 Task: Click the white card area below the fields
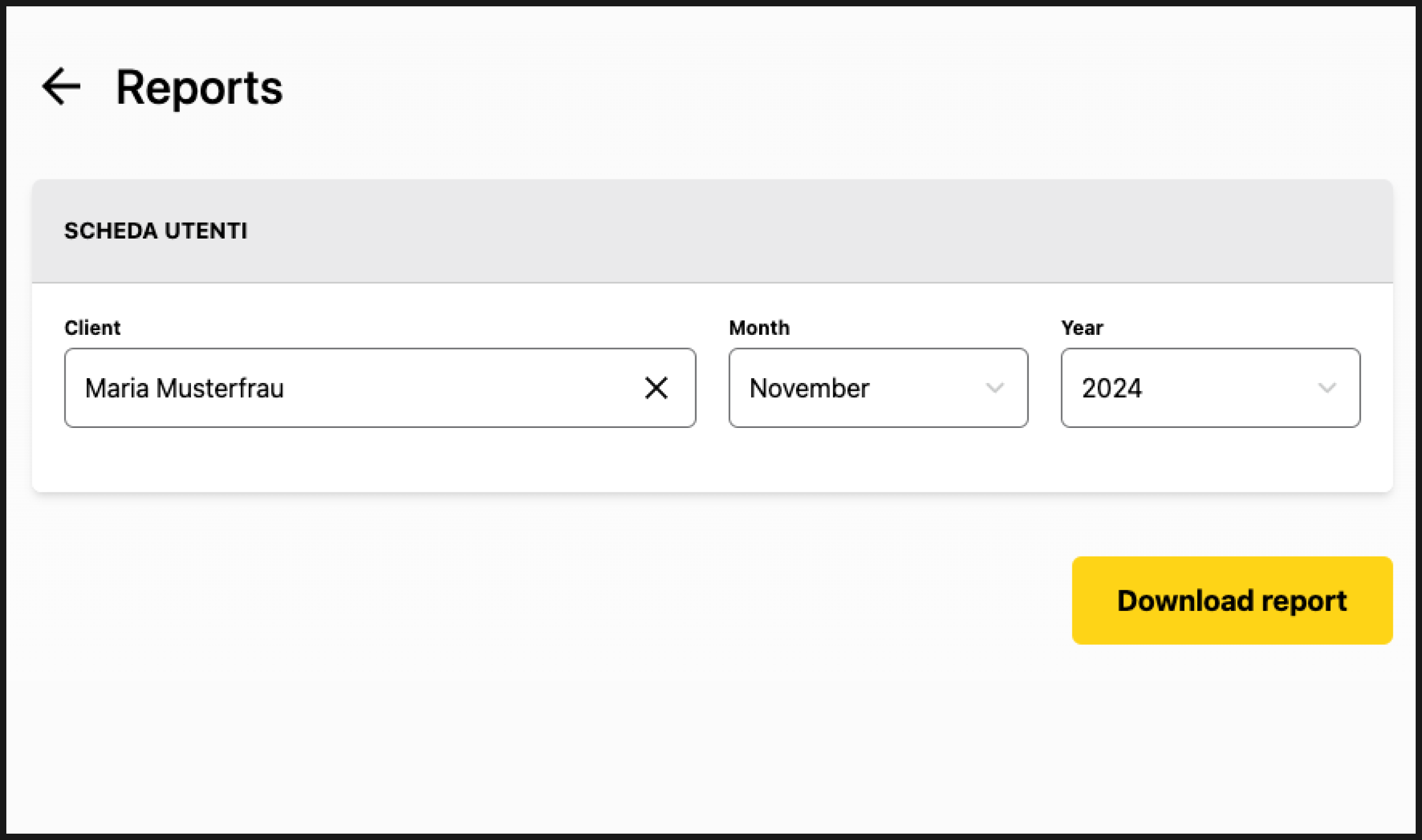click(566, 461)
